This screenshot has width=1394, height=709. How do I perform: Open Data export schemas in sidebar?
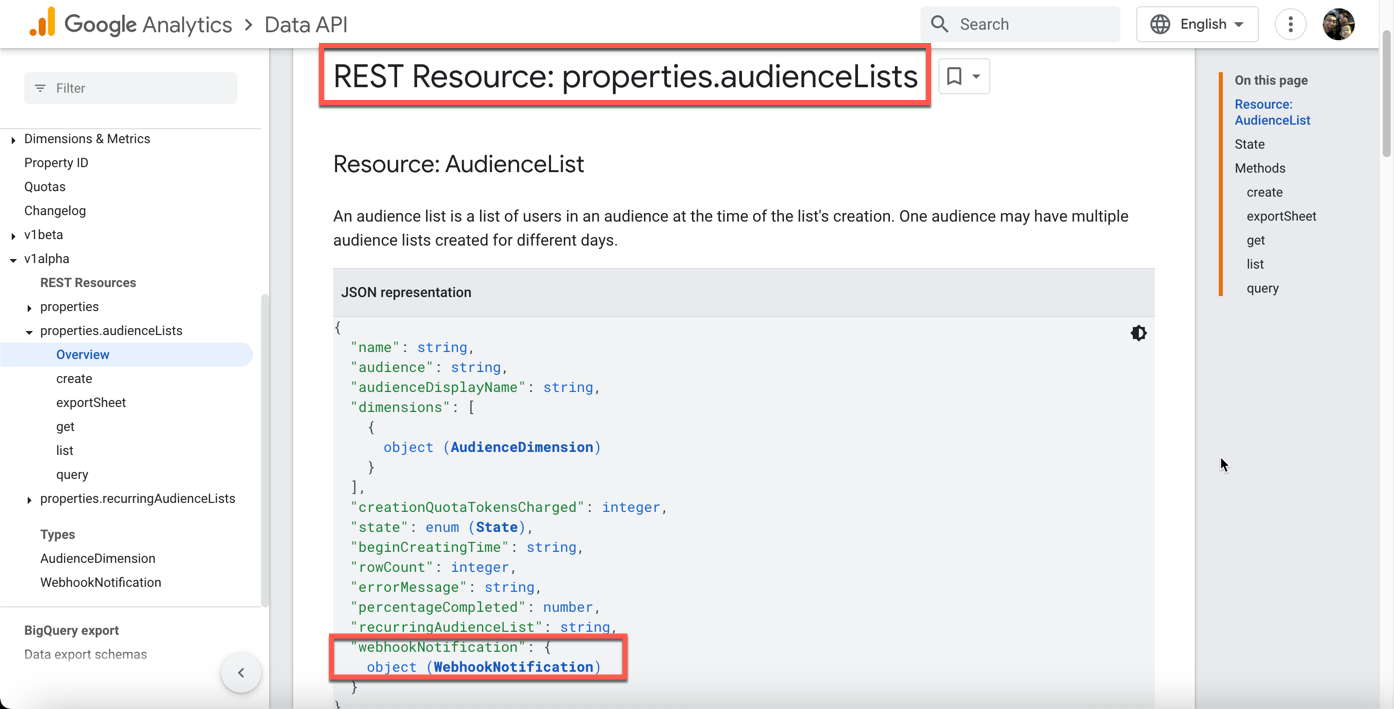coord(85,654)
